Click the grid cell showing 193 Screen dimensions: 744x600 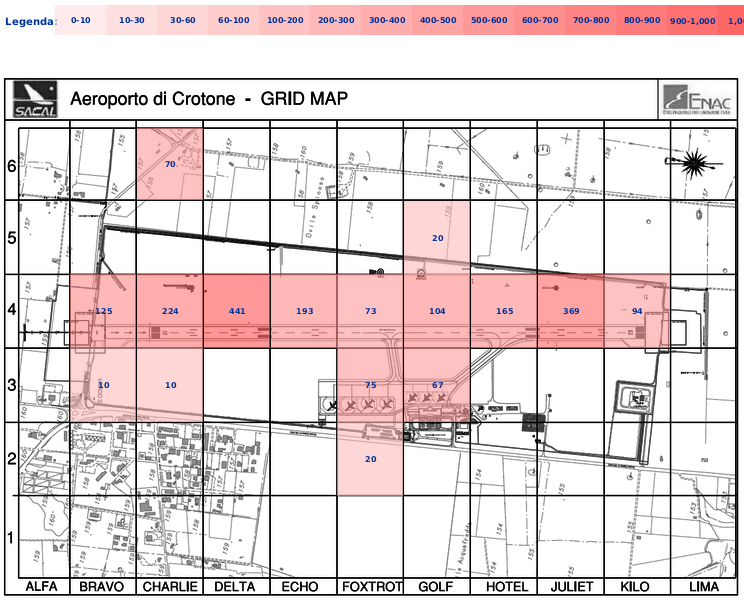[x=304, y=311]
